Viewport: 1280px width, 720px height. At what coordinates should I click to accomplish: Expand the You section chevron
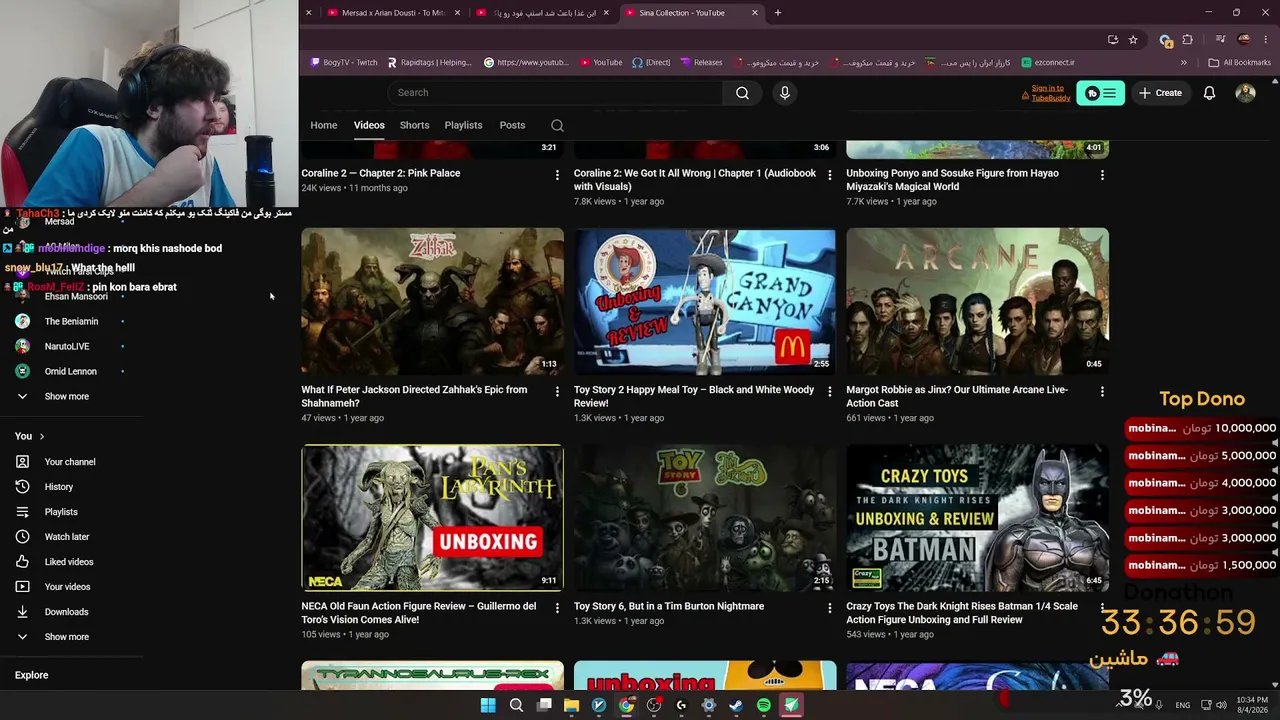42,436
